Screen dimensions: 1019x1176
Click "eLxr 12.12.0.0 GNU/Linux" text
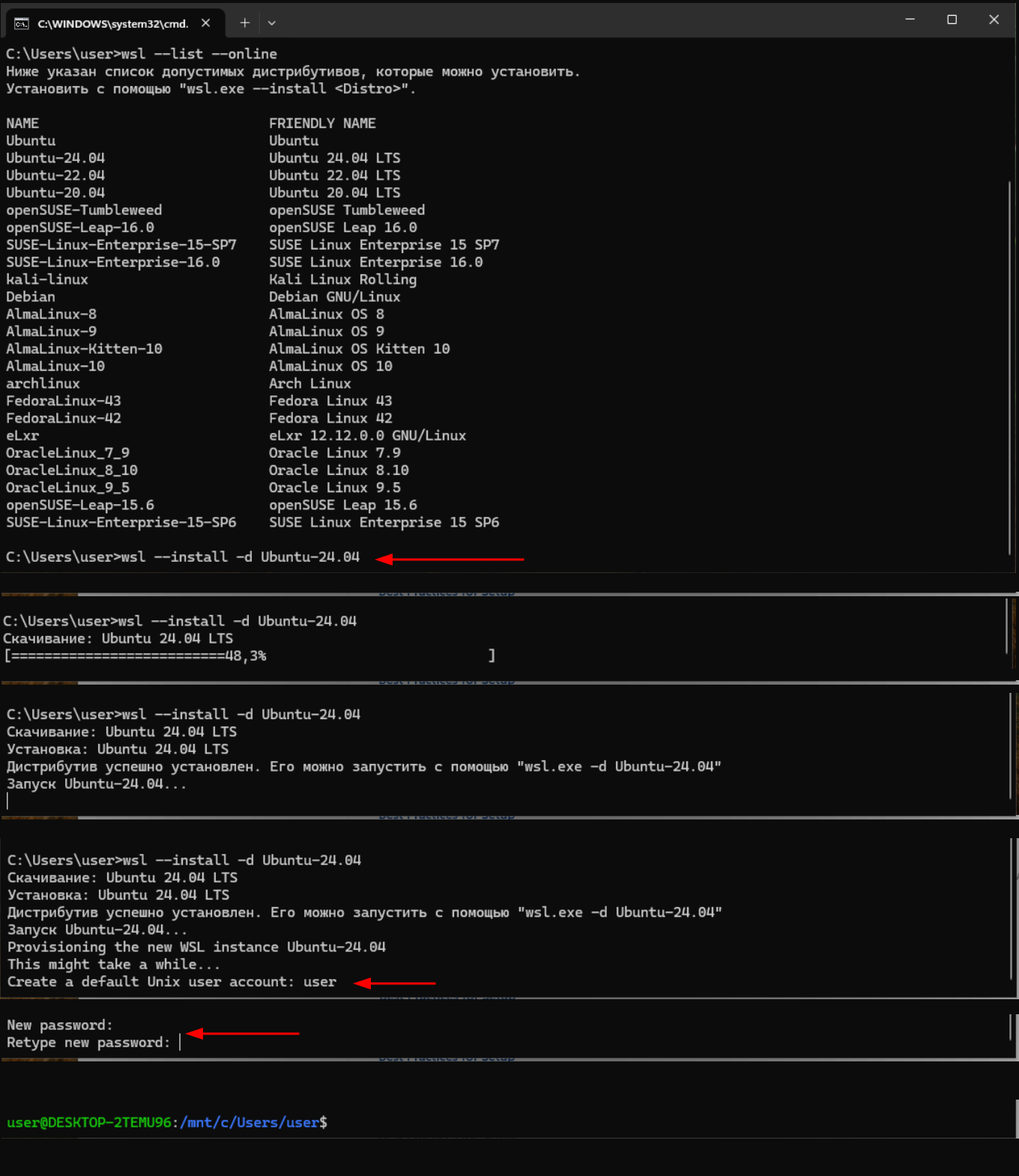pyautogui.click(x=368, y=435)
